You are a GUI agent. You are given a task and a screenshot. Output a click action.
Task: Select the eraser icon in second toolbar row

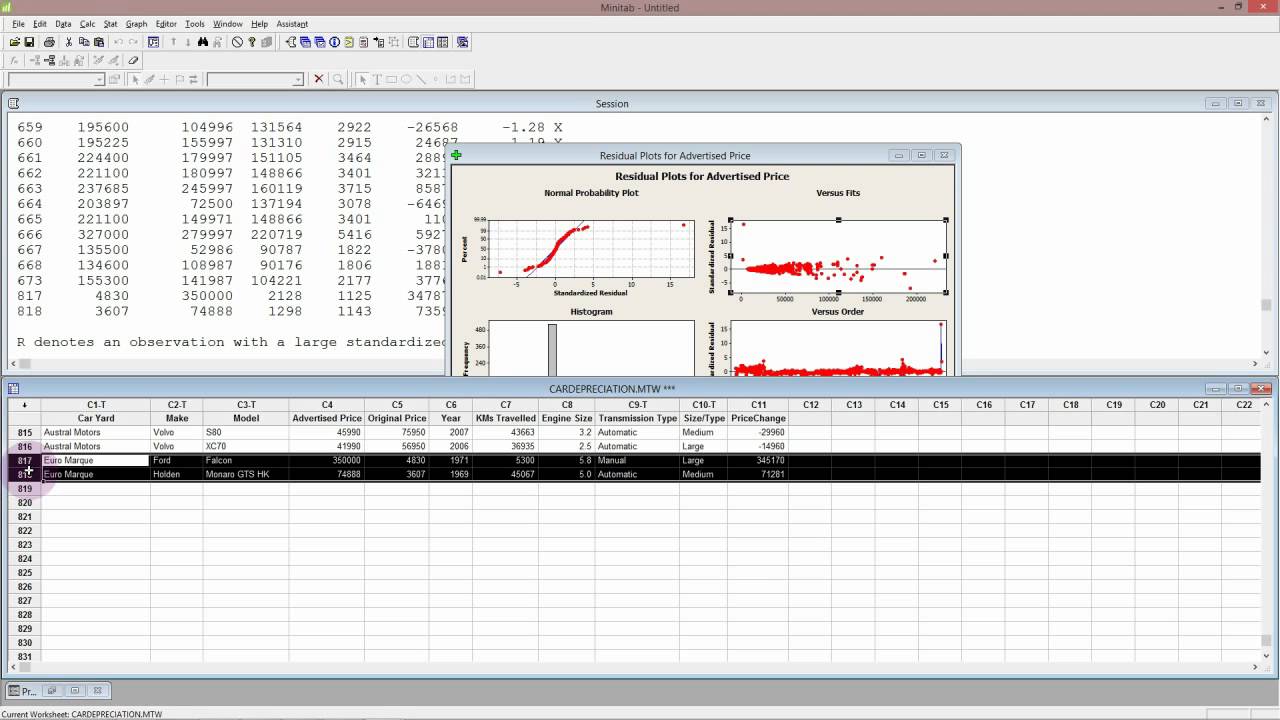pyautogui.click(x=133, y=60)
